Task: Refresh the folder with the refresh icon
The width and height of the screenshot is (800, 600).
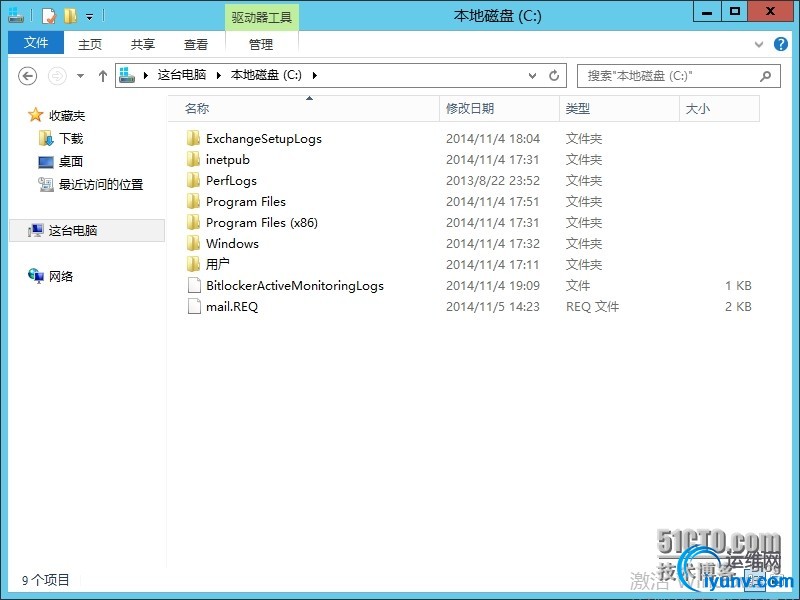Action: coord(554,76)
